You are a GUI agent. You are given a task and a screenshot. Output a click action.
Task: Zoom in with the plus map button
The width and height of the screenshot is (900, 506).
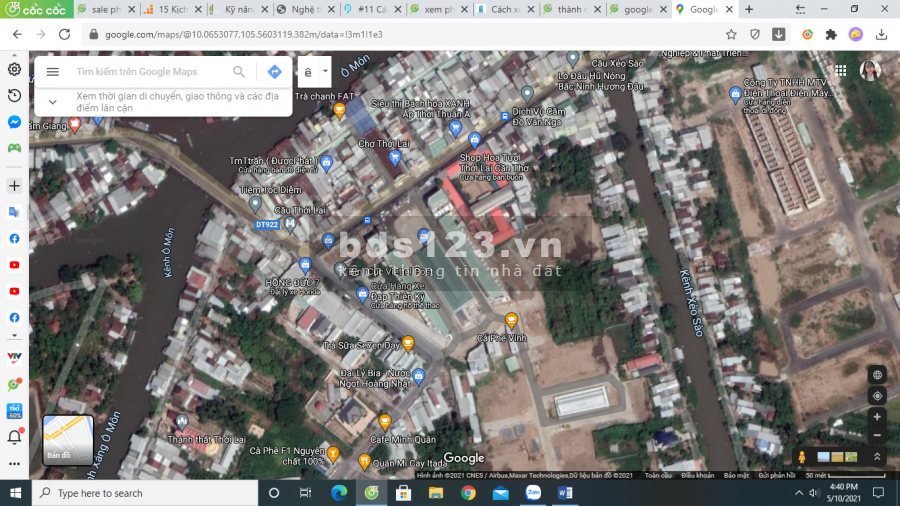coord(877,417)
